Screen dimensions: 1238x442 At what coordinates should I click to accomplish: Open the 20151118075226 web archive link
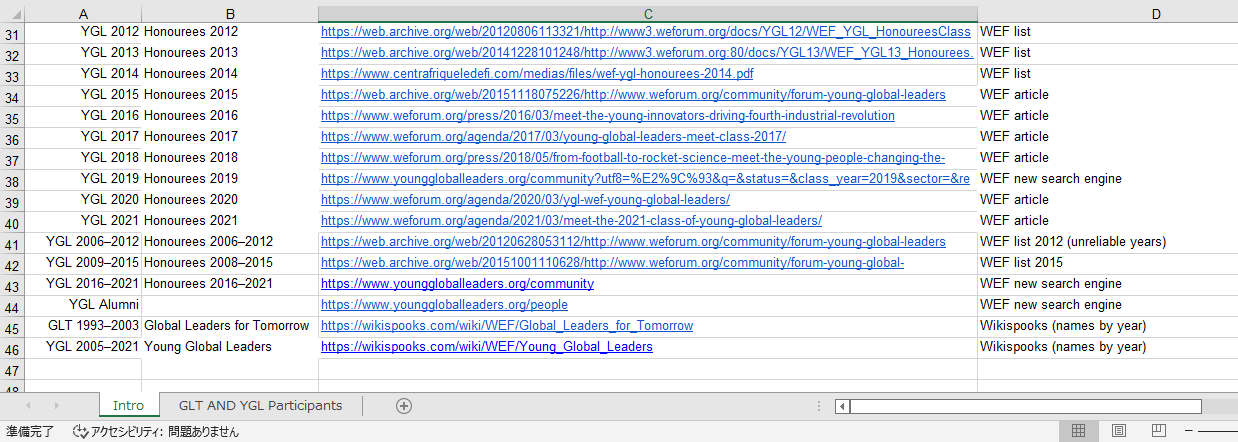[x=633, y=95]
